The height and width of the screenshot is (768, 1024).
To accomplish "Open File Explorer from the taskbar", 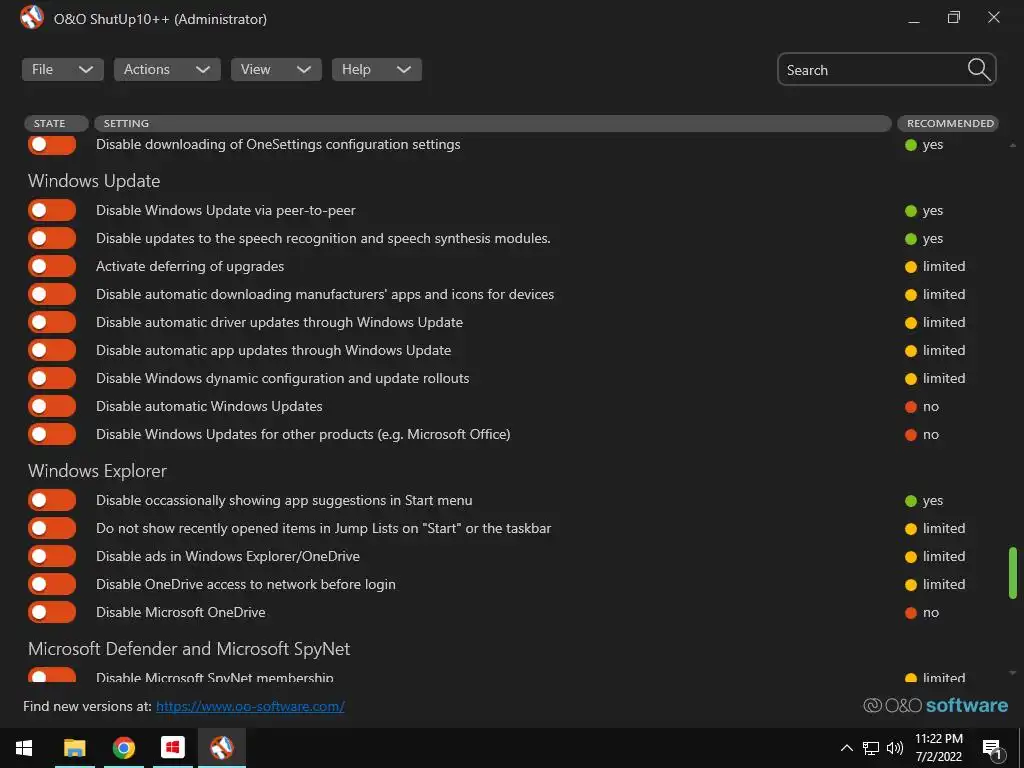I will pyautogui.click(x=74, y=747).
